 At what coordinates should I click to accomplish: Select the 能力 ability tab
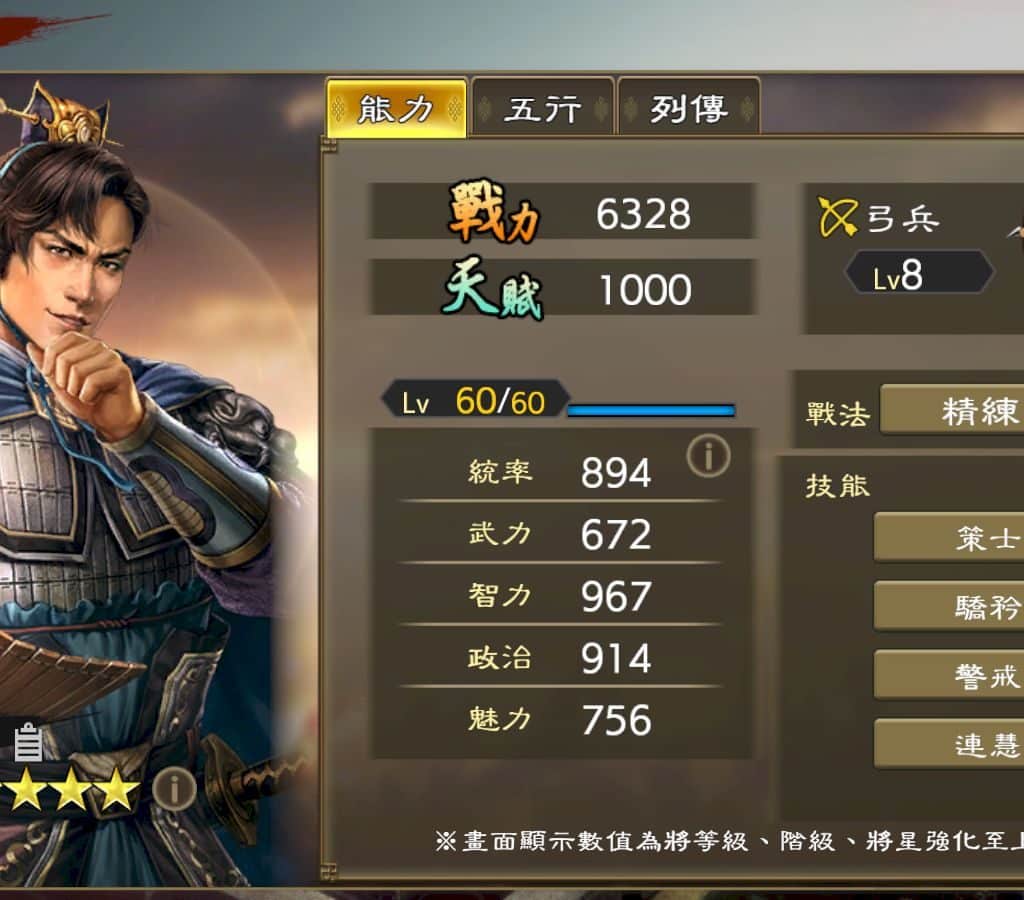point(396,108)
